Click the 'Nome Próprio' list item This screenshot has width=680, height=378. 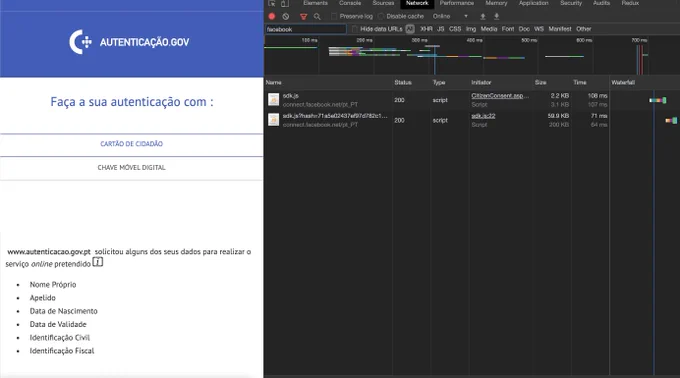coord(53,285)
